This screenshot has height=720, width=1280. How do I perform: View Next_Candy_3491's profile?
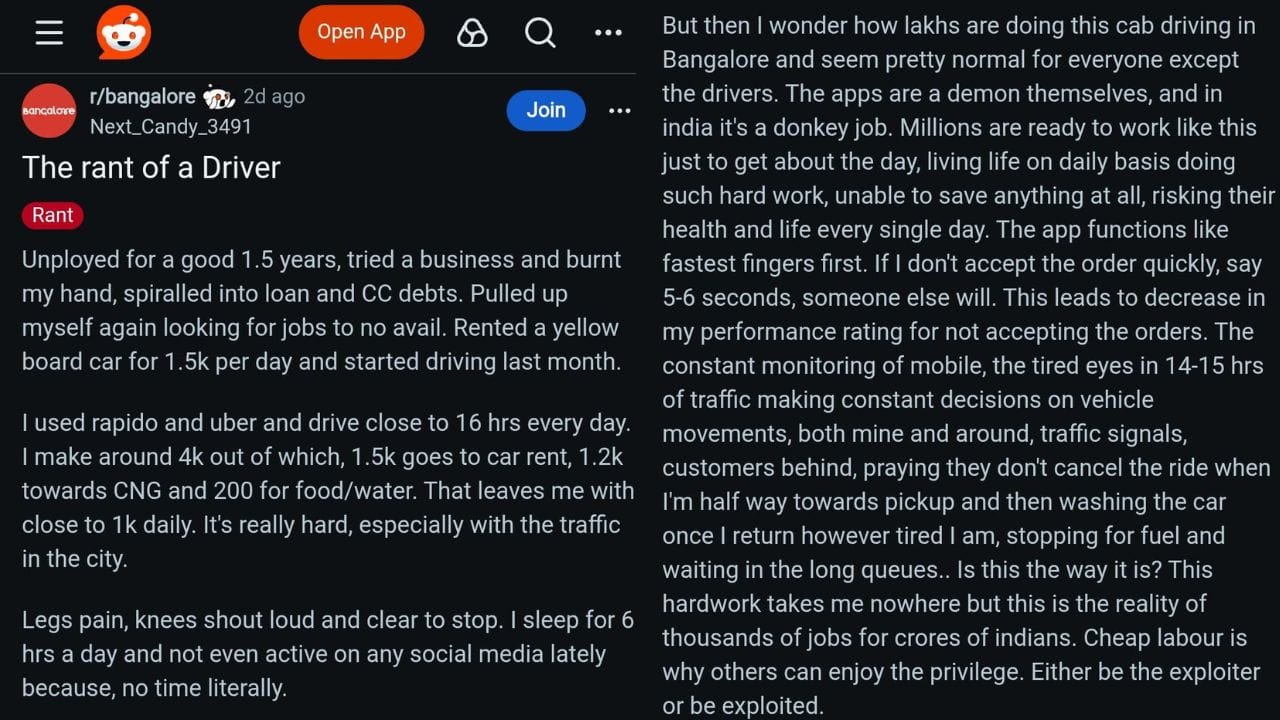(170, 127)
